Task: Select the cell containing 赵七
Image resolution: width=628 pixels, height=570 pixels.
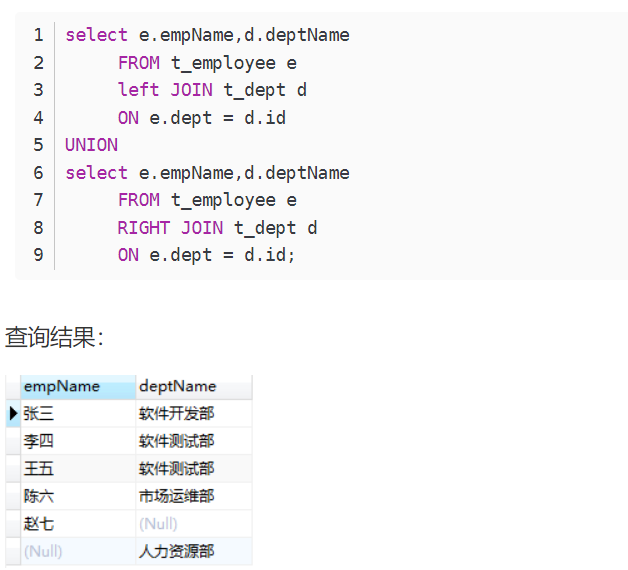Action: coord(78,524)
